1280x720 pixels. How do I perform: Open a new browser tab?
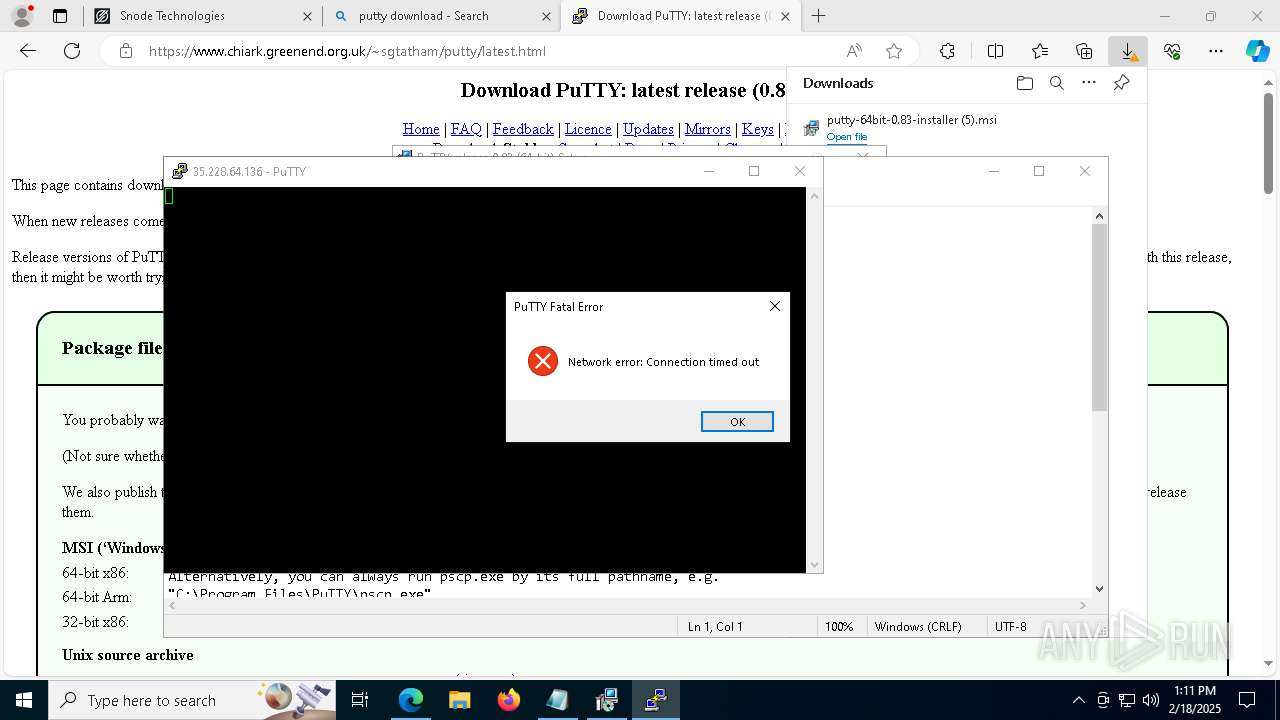point(819,16)
